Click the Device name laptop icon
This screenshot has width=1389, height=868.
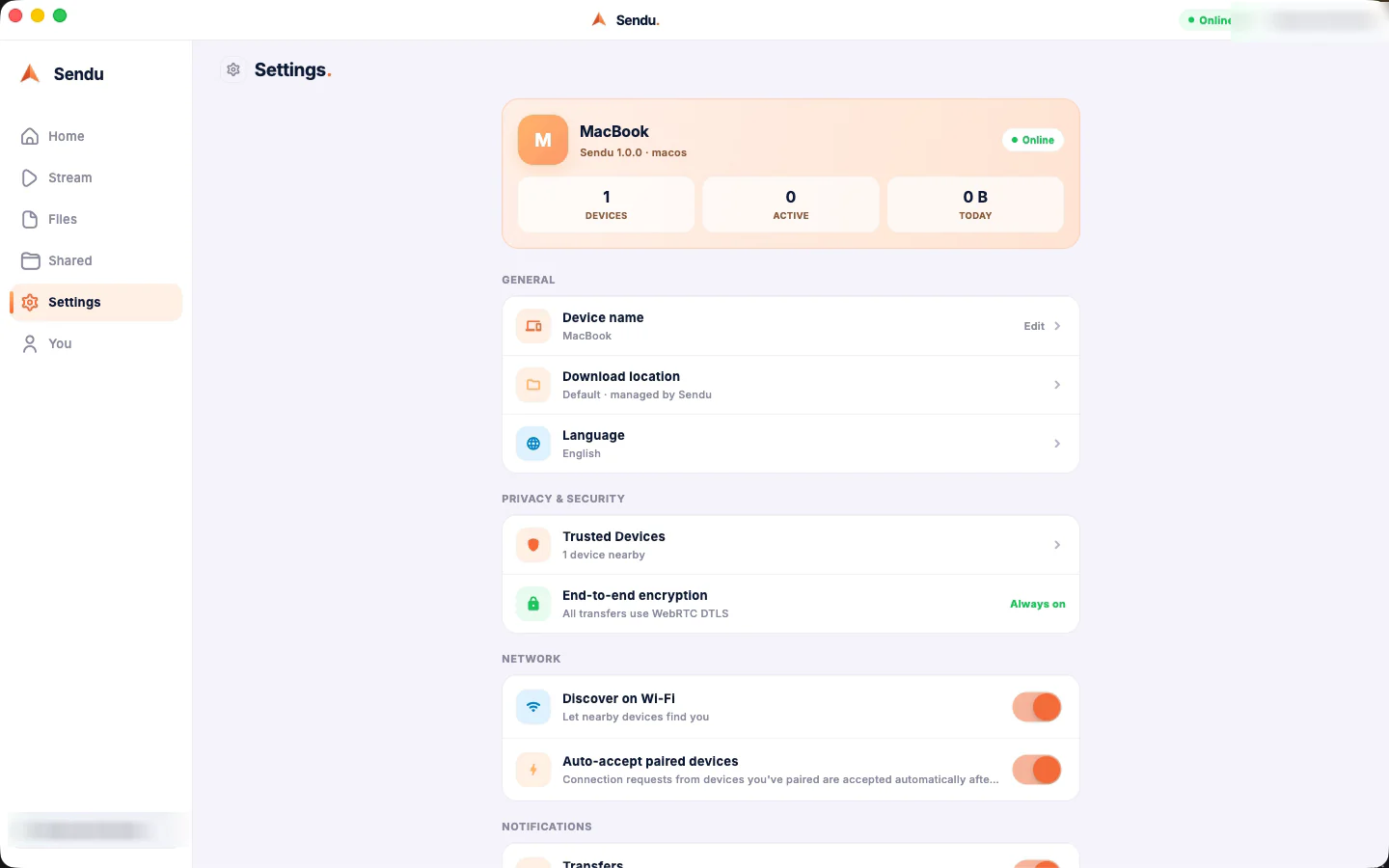click(x=533, y=326)
